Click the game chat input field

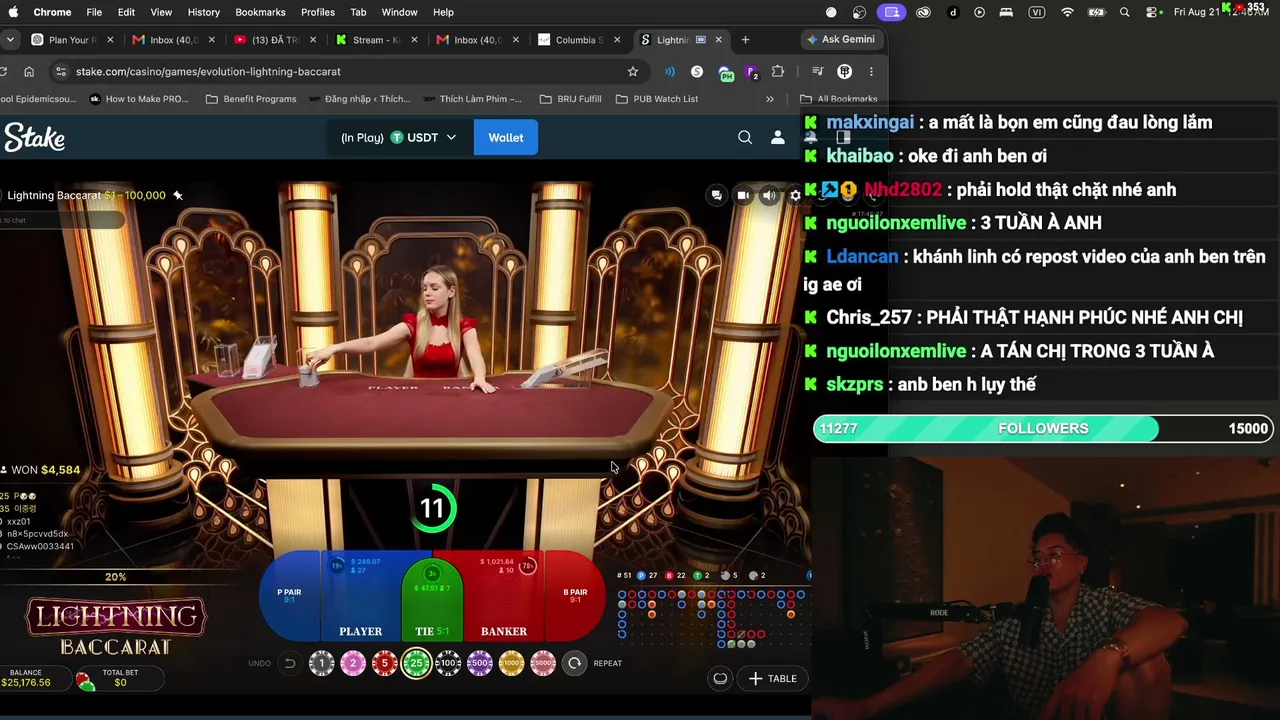pos(62,220)
